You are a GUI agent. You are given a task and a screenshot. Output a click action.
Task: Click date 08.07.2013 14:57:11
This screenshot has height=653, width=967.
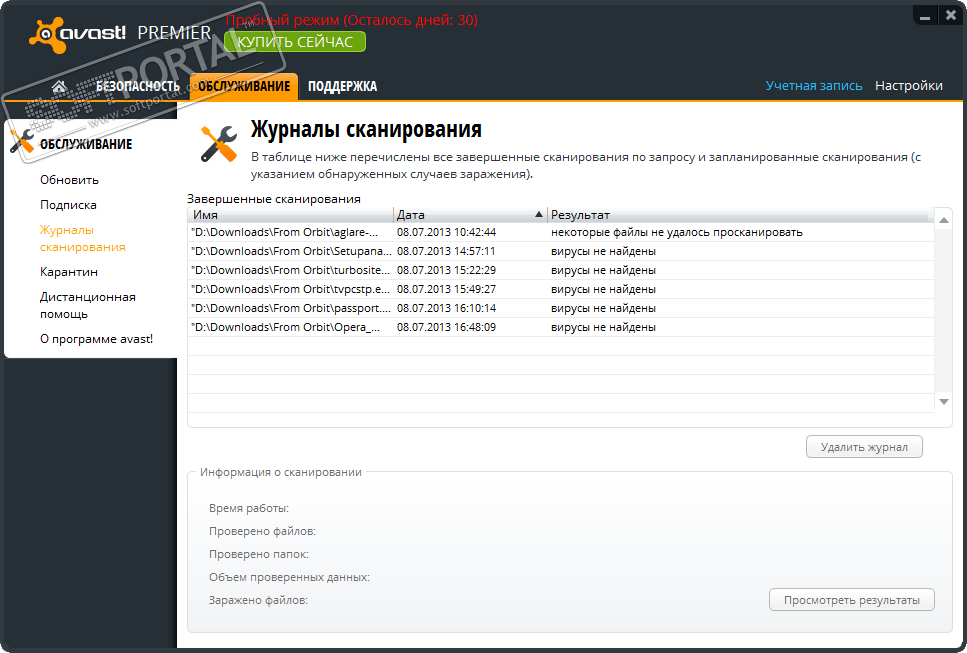[446, 252]
